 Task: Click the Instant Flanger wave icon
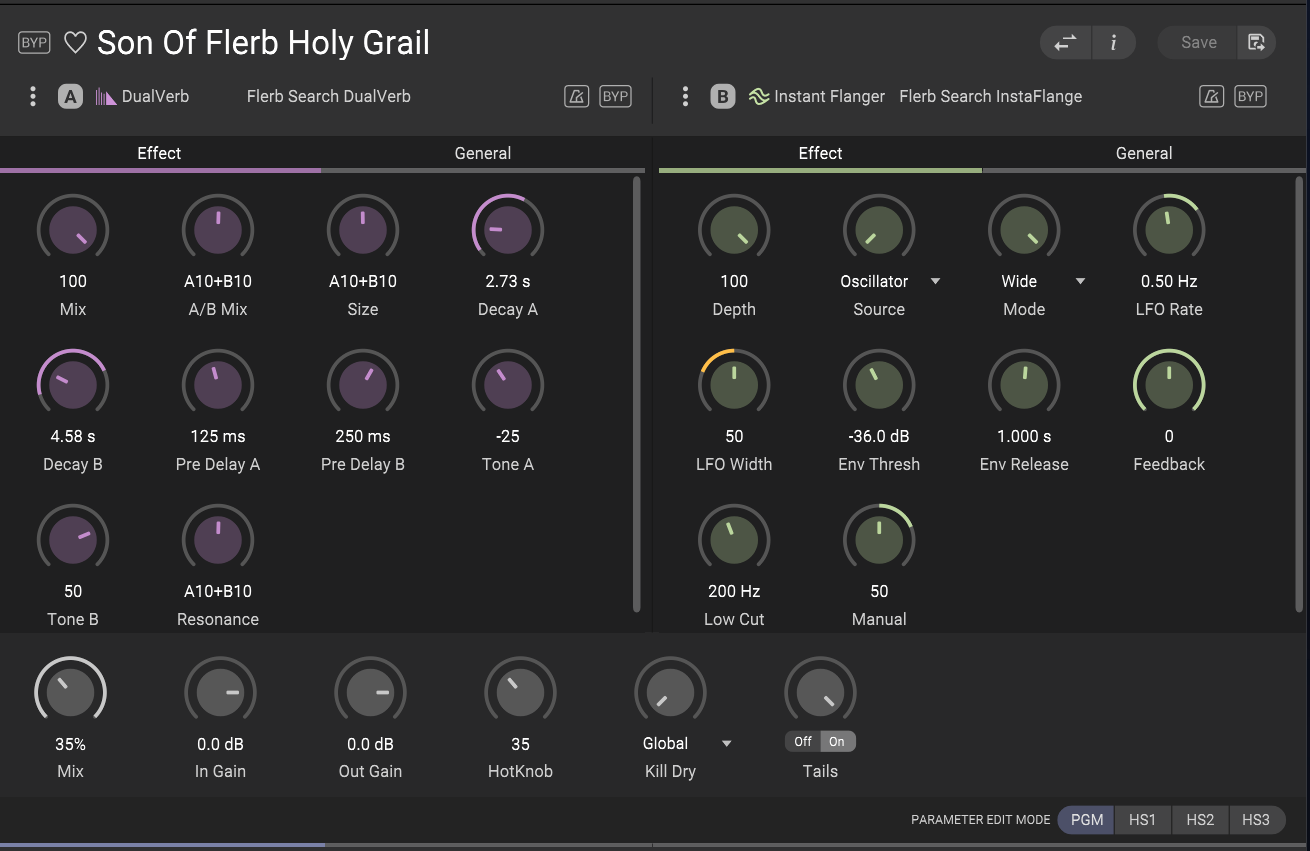click(x=759, y=97)
